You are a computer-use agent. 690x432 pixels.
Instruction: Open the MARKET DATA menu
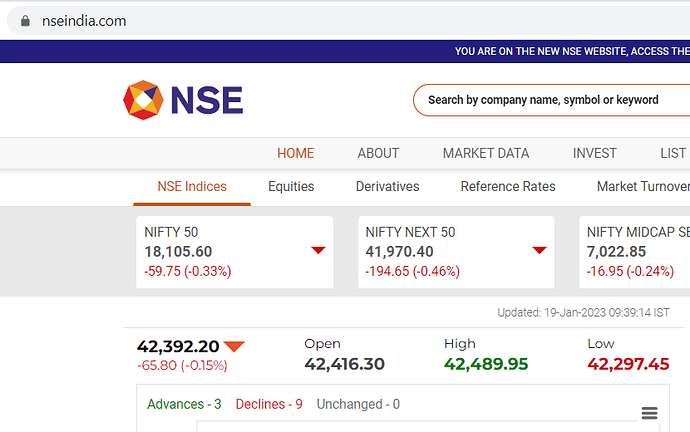tap(486, 153)
